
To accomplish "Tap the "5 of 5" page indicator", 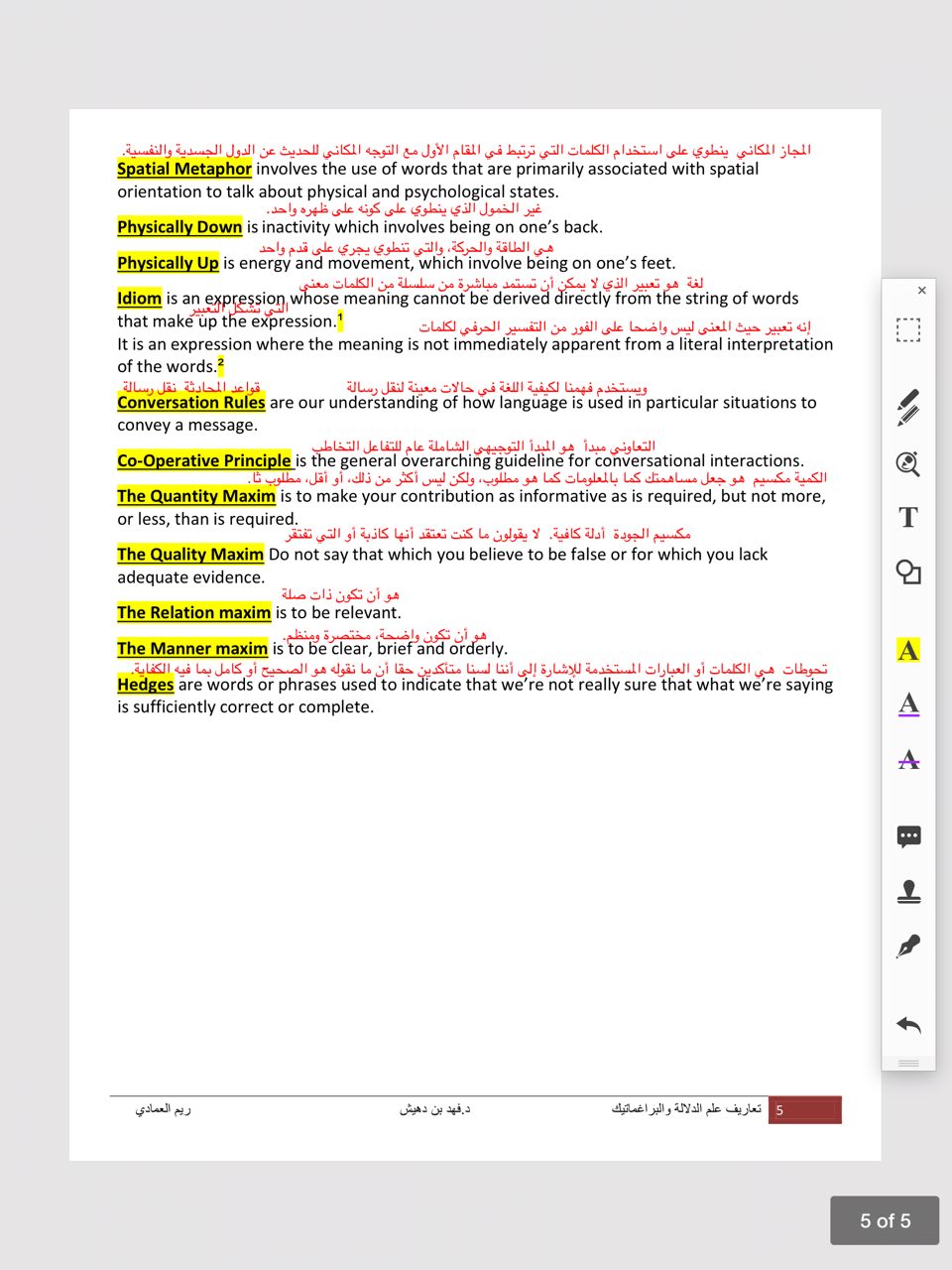I will 885,1220.
